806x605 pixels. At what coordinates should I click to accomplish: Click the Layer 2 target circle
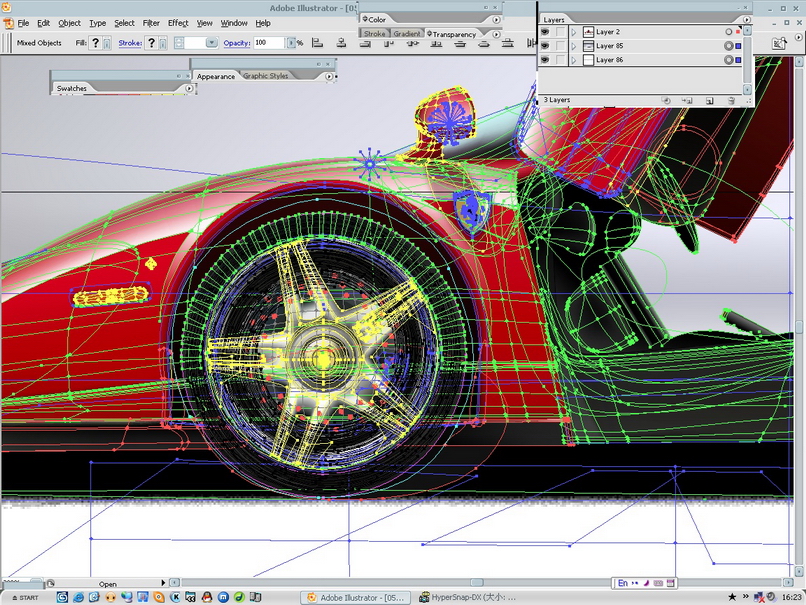click(728, 32)
